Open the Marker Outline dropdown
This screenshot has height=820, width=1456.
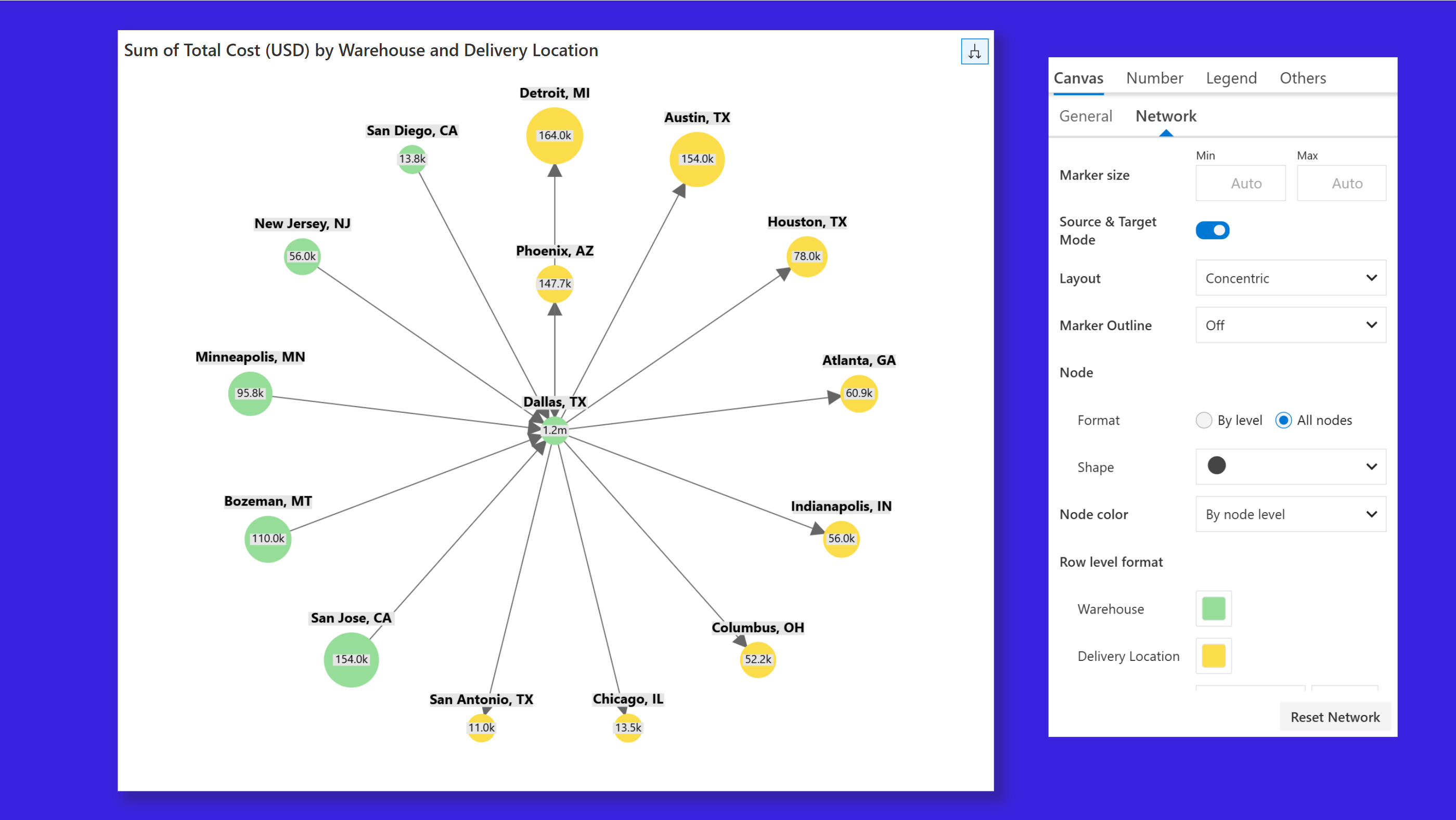1291,326
